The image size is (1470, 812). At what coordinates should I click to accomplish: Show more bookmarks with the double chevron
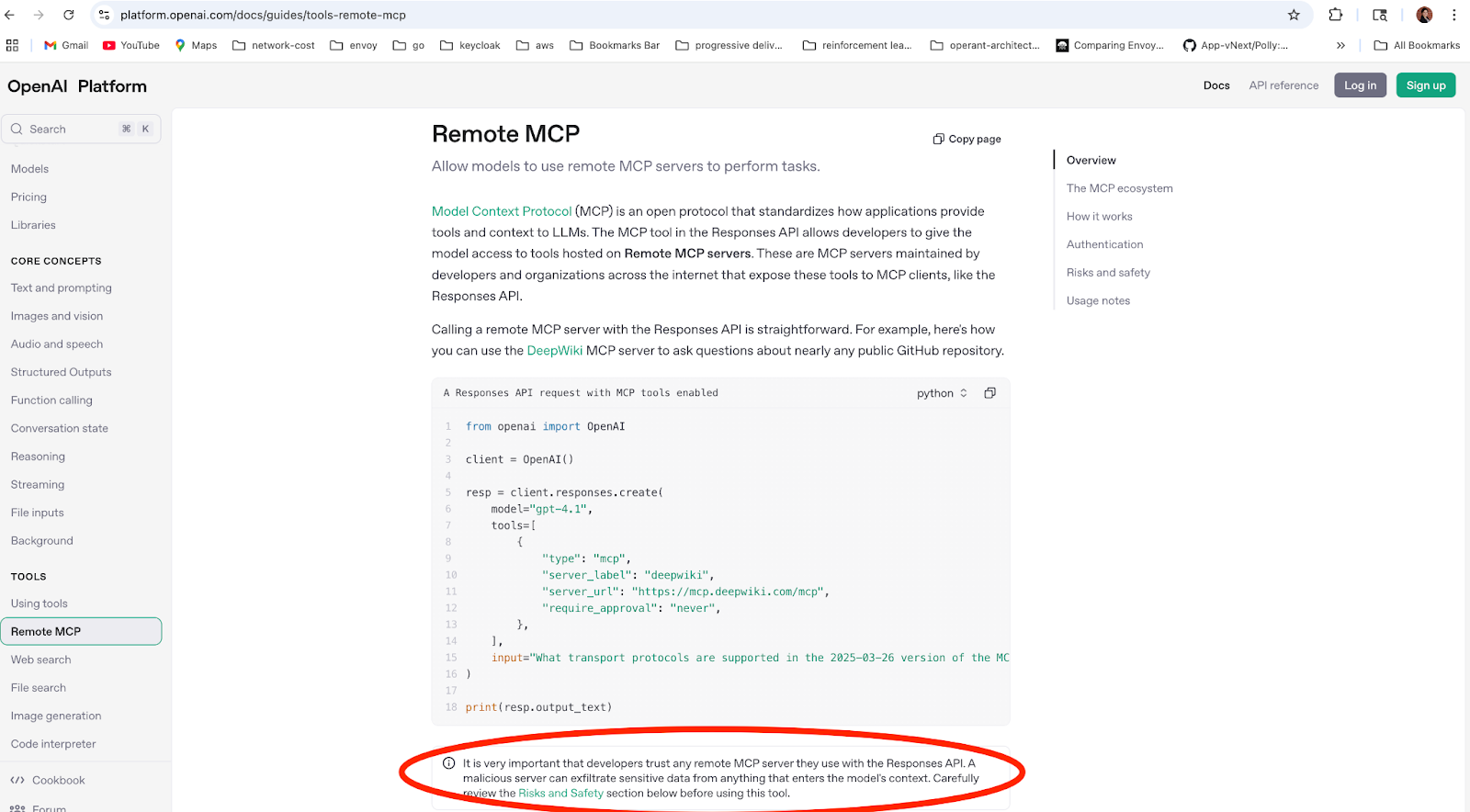pyautogui.click(x=1340, y=45)
